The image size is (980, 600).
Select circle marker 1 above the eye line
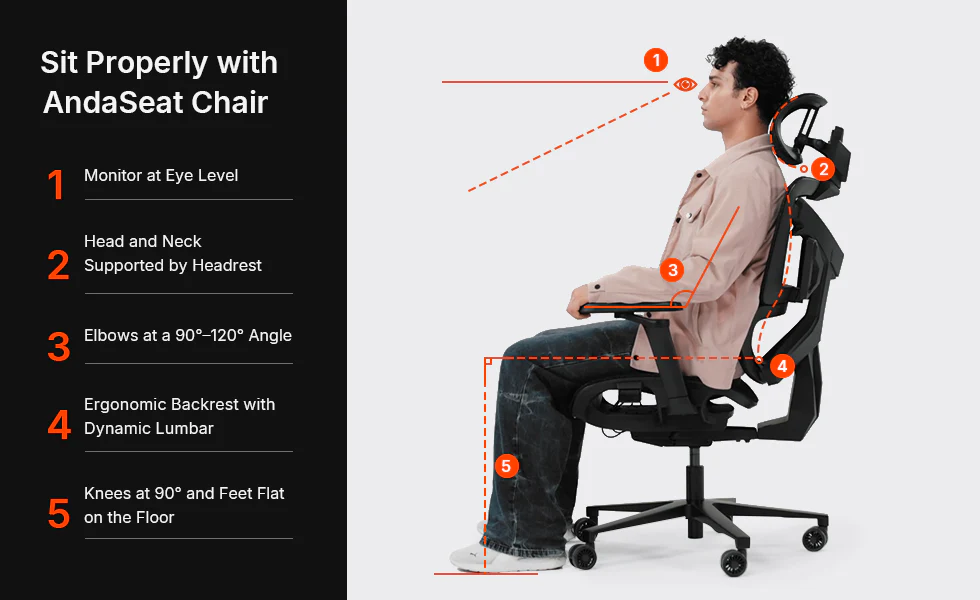click(656, 60)
